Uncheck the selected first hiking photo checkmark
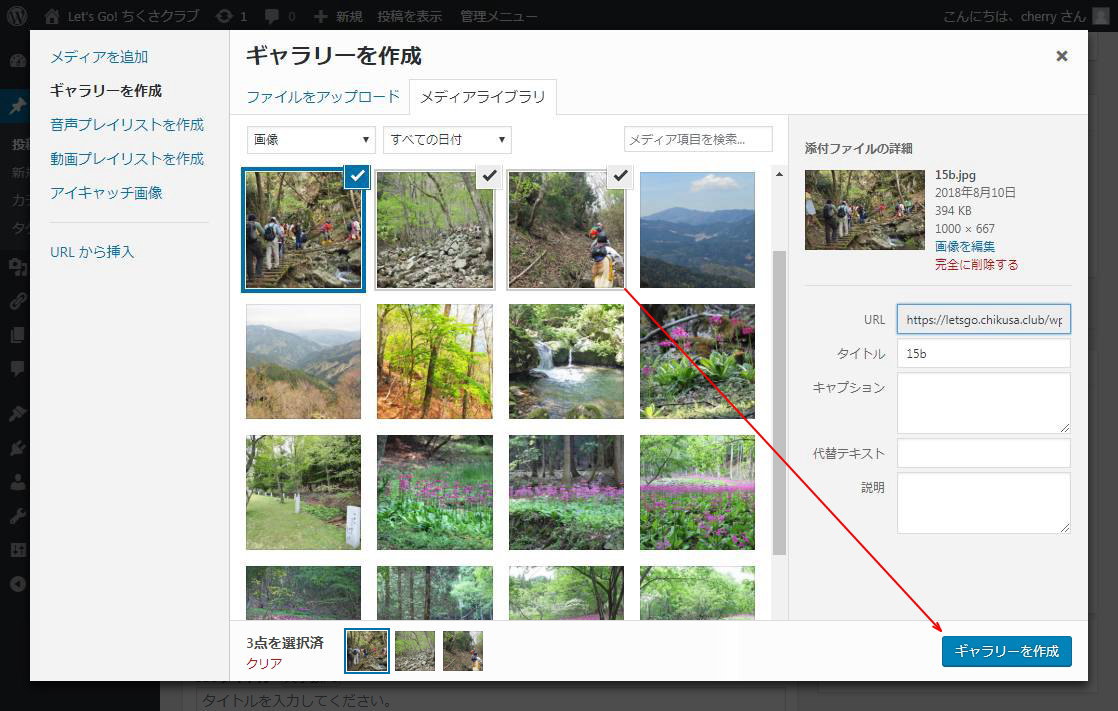This screenshot has width=1118, height=711. tap(357, 176)
